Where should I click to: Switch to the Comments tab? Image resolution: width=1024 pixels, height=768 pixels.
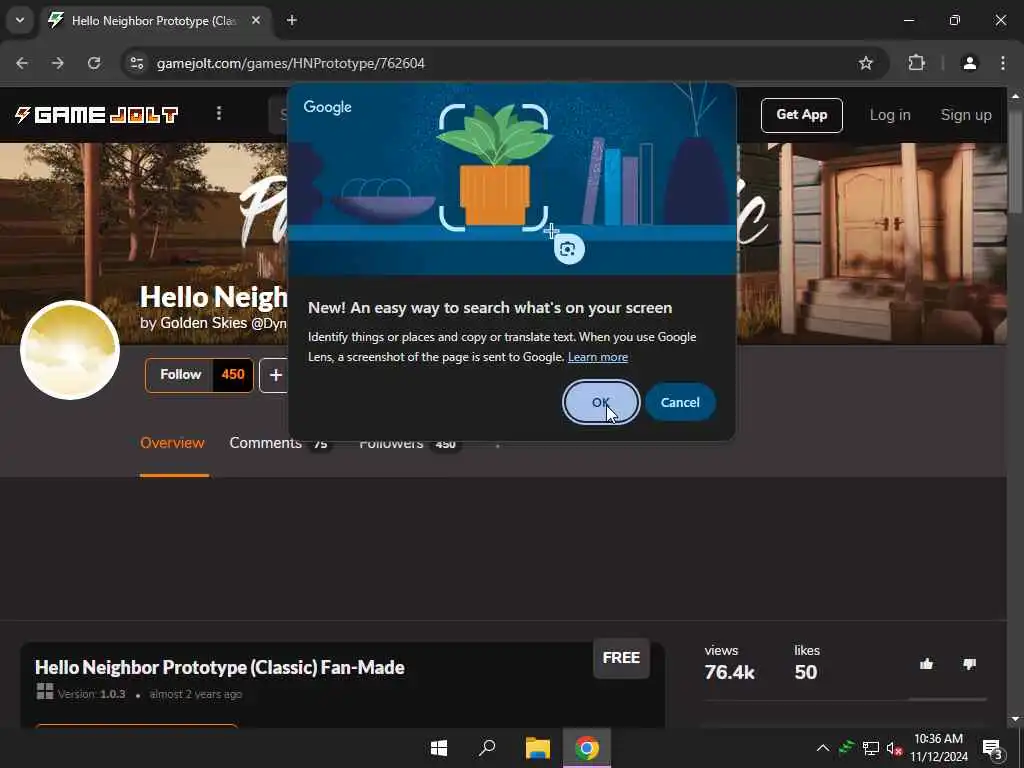(280, 443)
